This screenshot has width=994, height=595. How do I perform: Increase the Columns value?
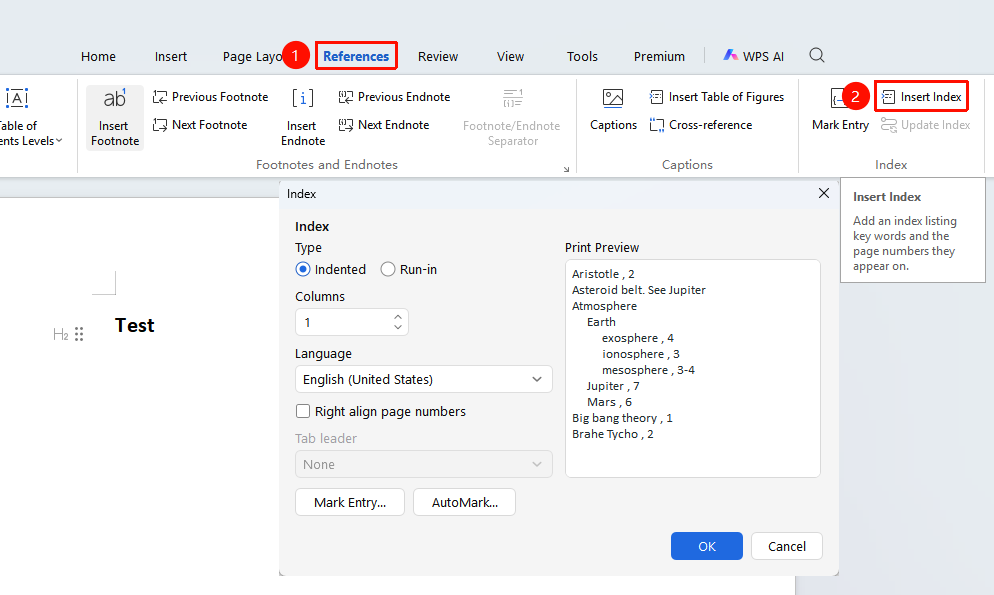(x=397, y=317)
